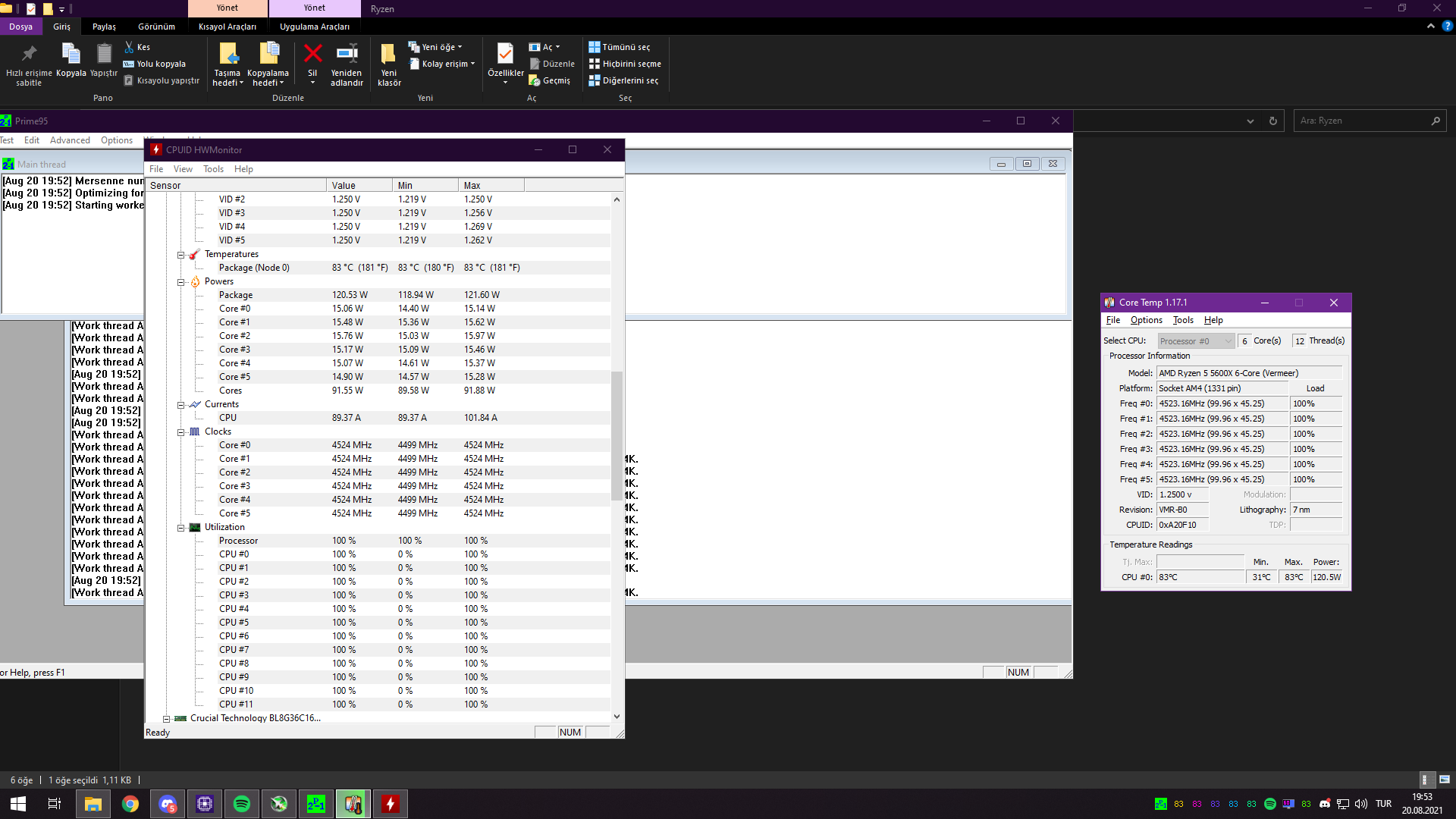This screenshot has height=819, width=1456.
Task: Collapse the Clocks node in HWMonitor
Action: (181, 432)
